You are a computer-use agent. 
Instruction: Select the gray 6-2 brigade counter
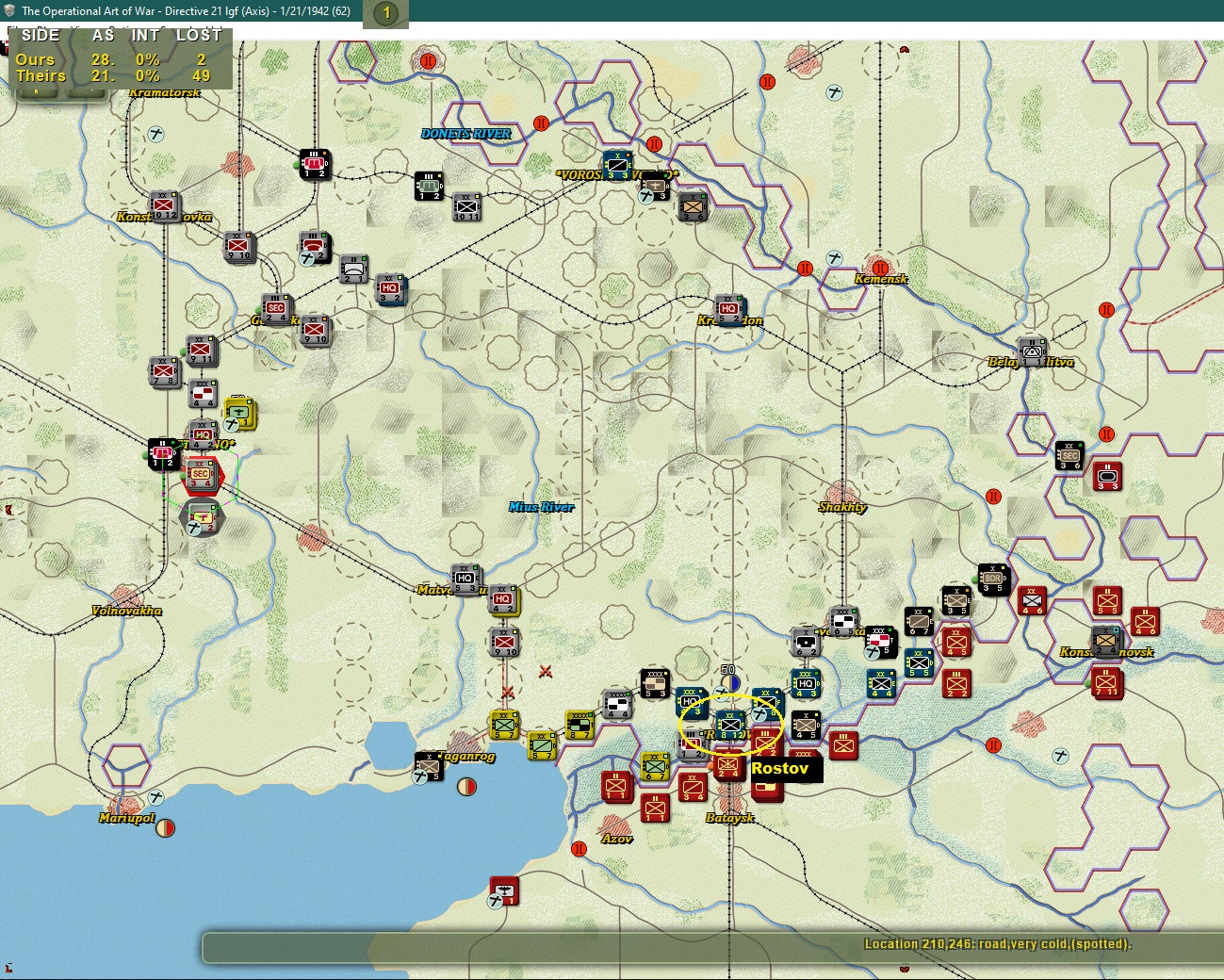click(806, 643)
